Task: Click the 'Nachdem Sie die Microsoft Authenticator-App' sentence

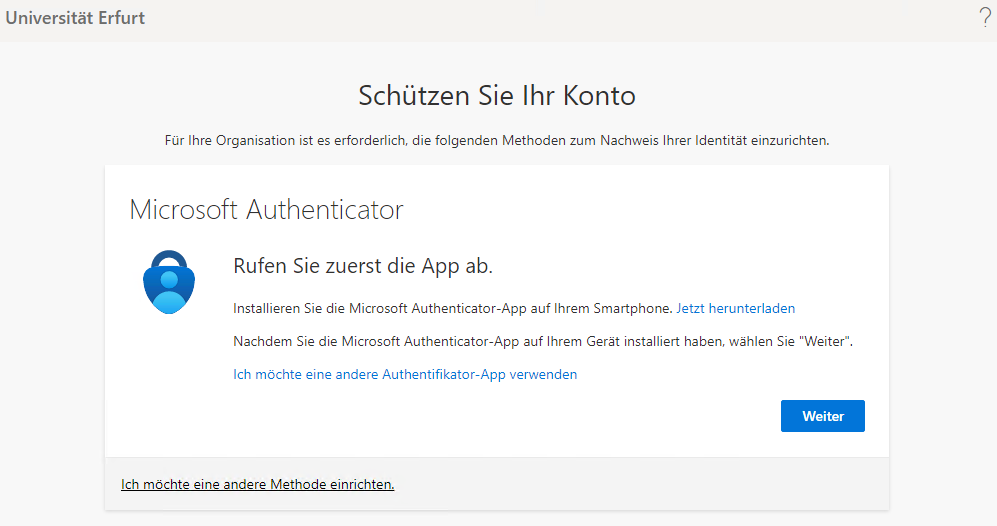Action: tap(500, 341)
